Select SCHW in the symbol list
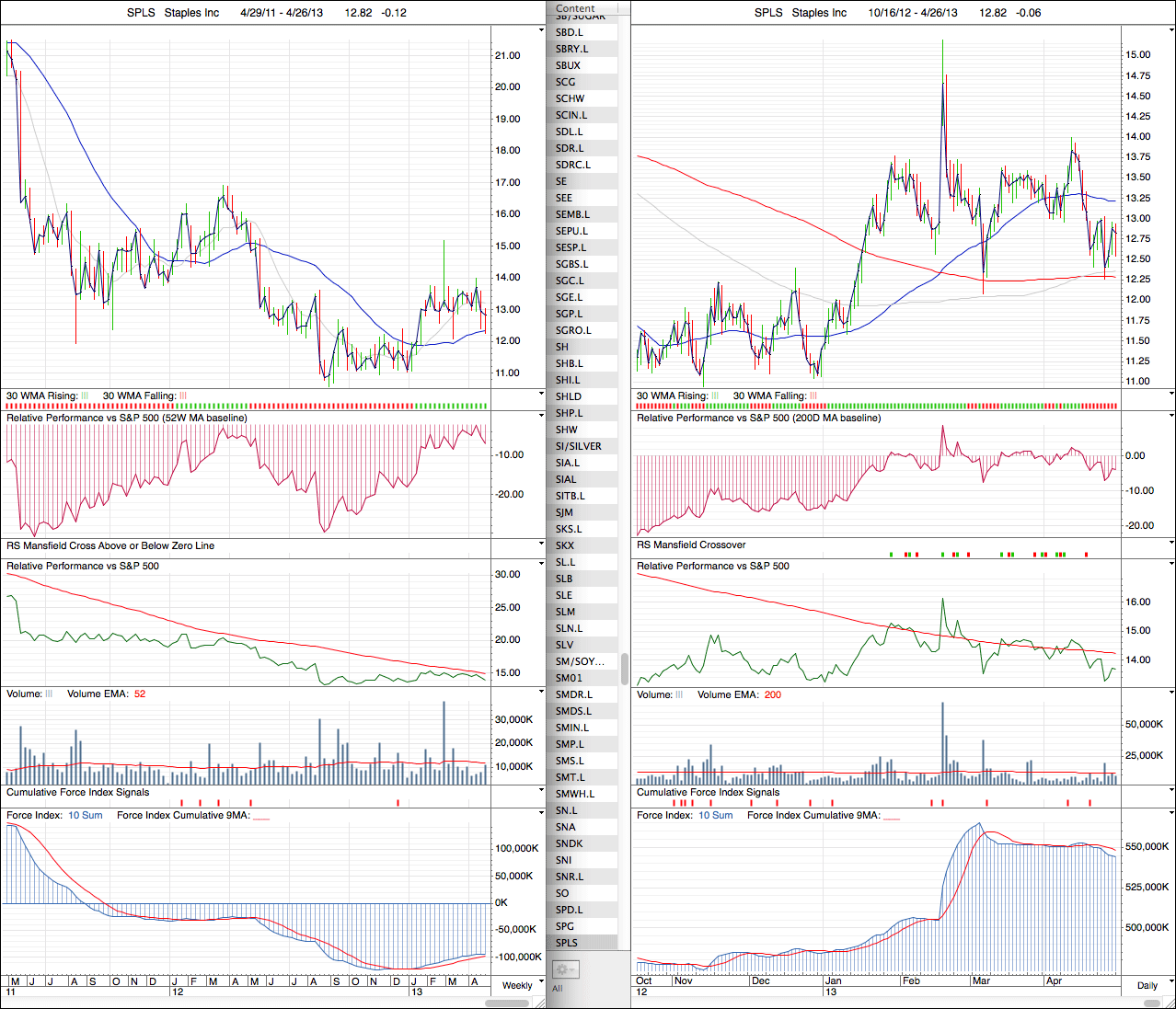The image size is (1176, 1009). (570, 98)
